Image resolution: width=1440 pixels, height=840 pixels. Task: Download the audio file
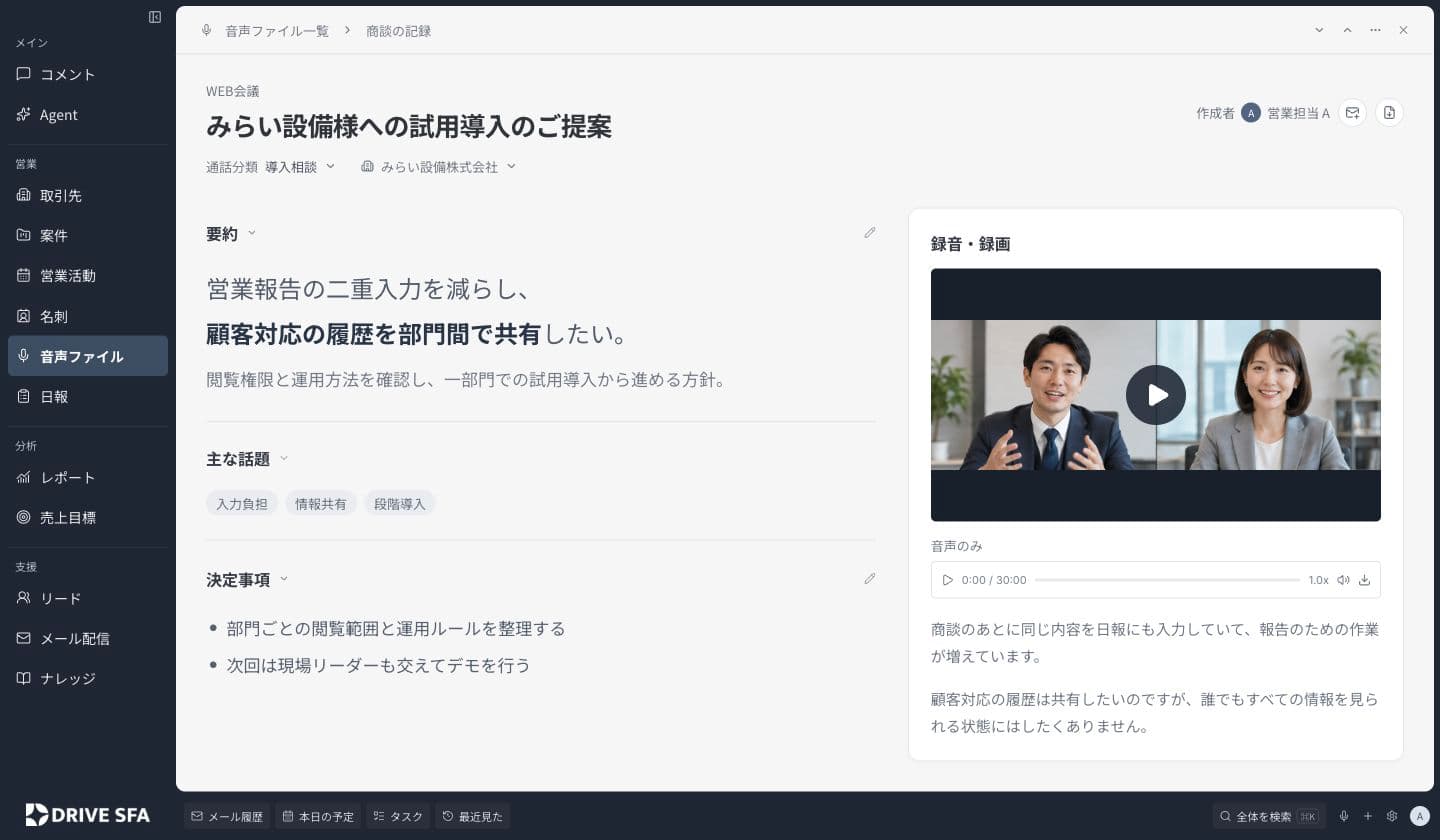[x=1364, y=580]
